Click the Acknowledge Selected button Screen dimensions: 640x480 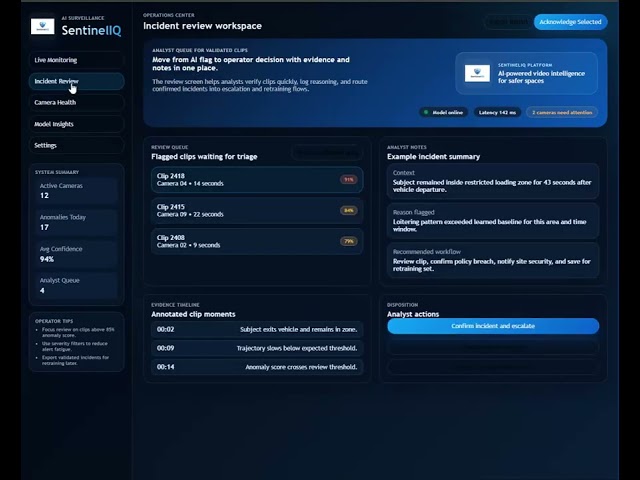click(570, 22)
